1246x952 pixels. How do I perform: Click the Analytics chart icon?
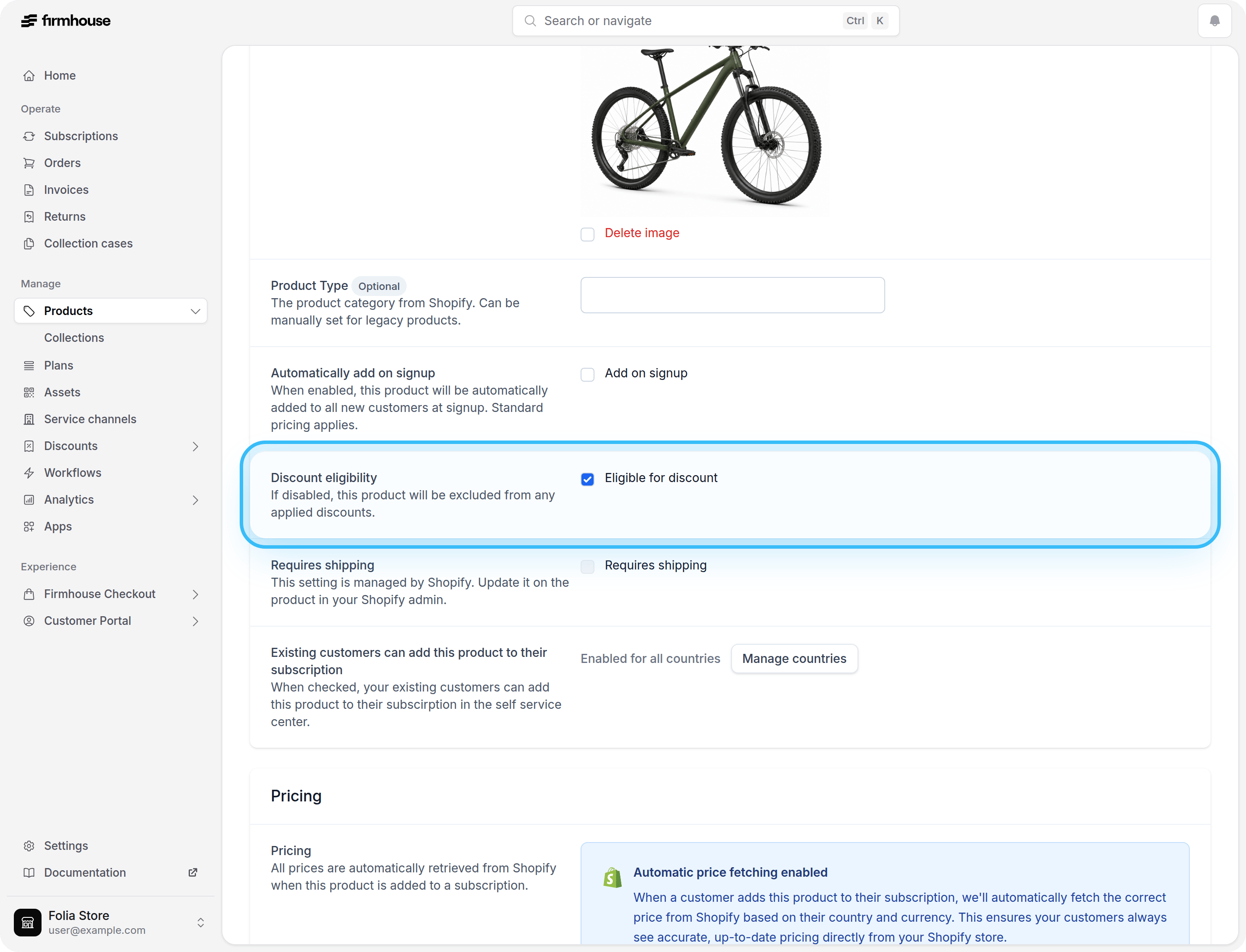(29, 500)
